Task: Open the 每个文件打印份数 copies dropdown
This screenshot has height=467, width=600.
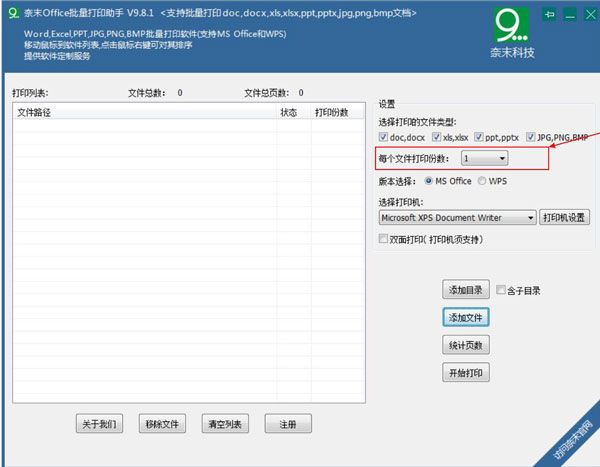Action: click(x=485, y=158)
